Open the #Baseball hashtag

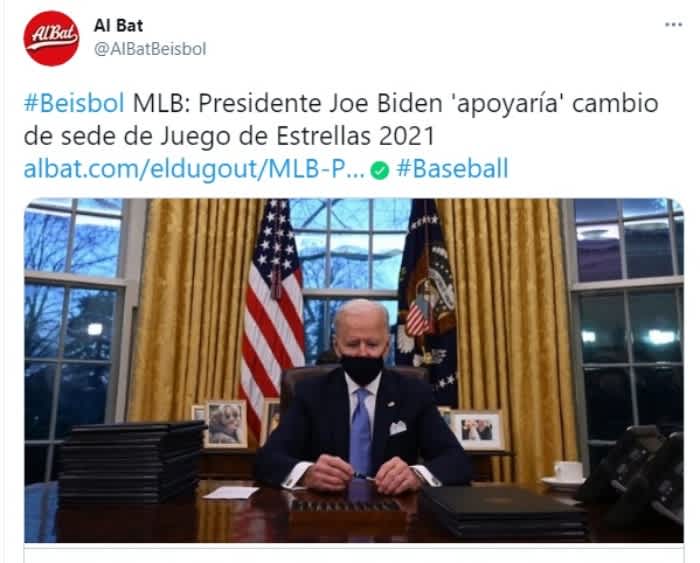click(452, 169)
